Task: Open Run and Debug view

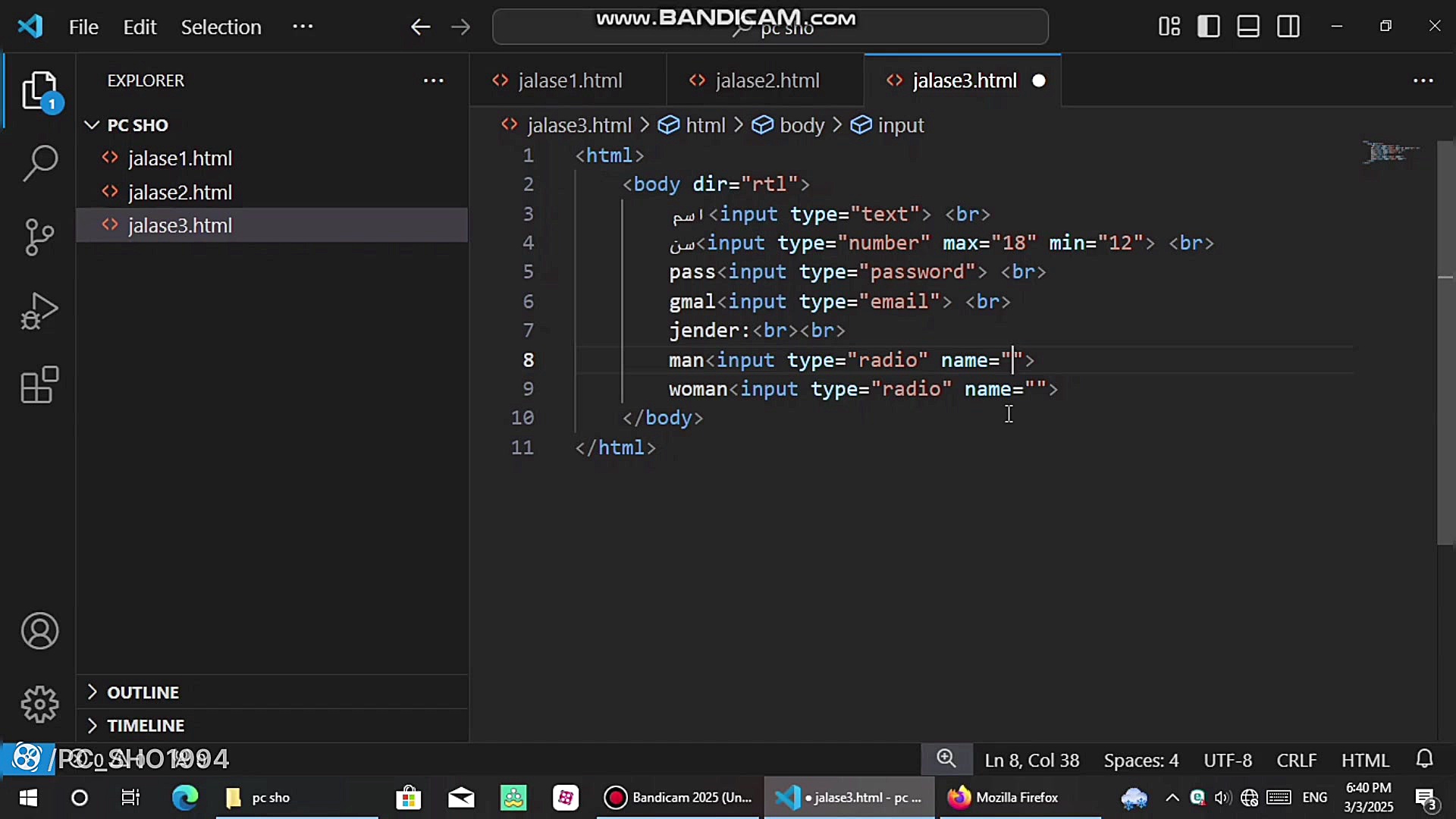Action: tap(39, 311)
